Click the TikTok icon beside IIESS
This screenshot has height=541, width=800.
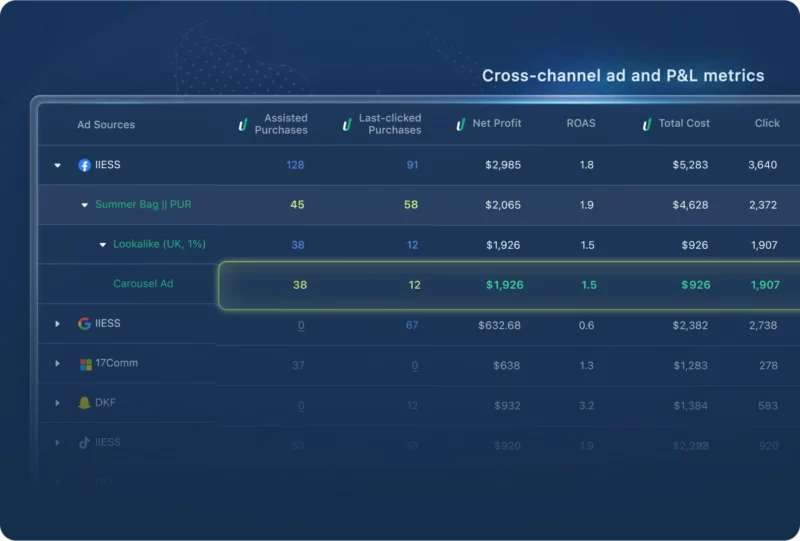(x=85, y=443)
